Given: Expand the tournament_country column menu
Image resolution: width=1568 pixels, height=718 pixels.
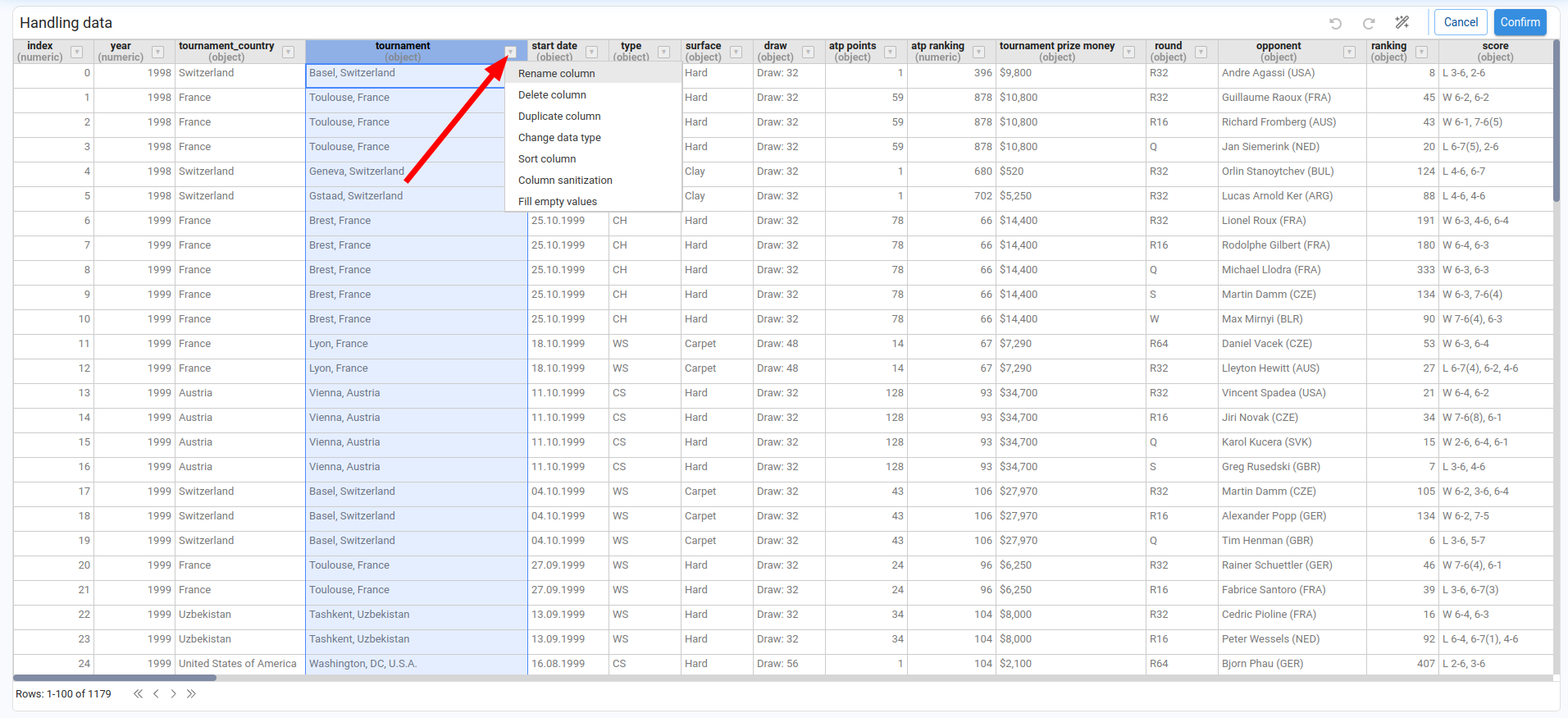Looking at the screenshot, I should 288,53.
